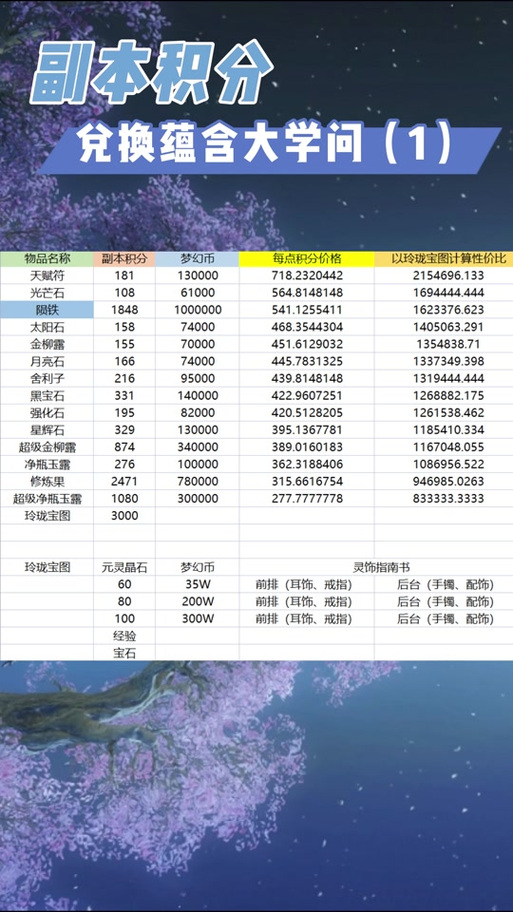Image resolution: width=513 pixels, height=912 pixels.
Task: Click the 星辉石 cell
Action: pyautogui.click(x=47, y=430)
